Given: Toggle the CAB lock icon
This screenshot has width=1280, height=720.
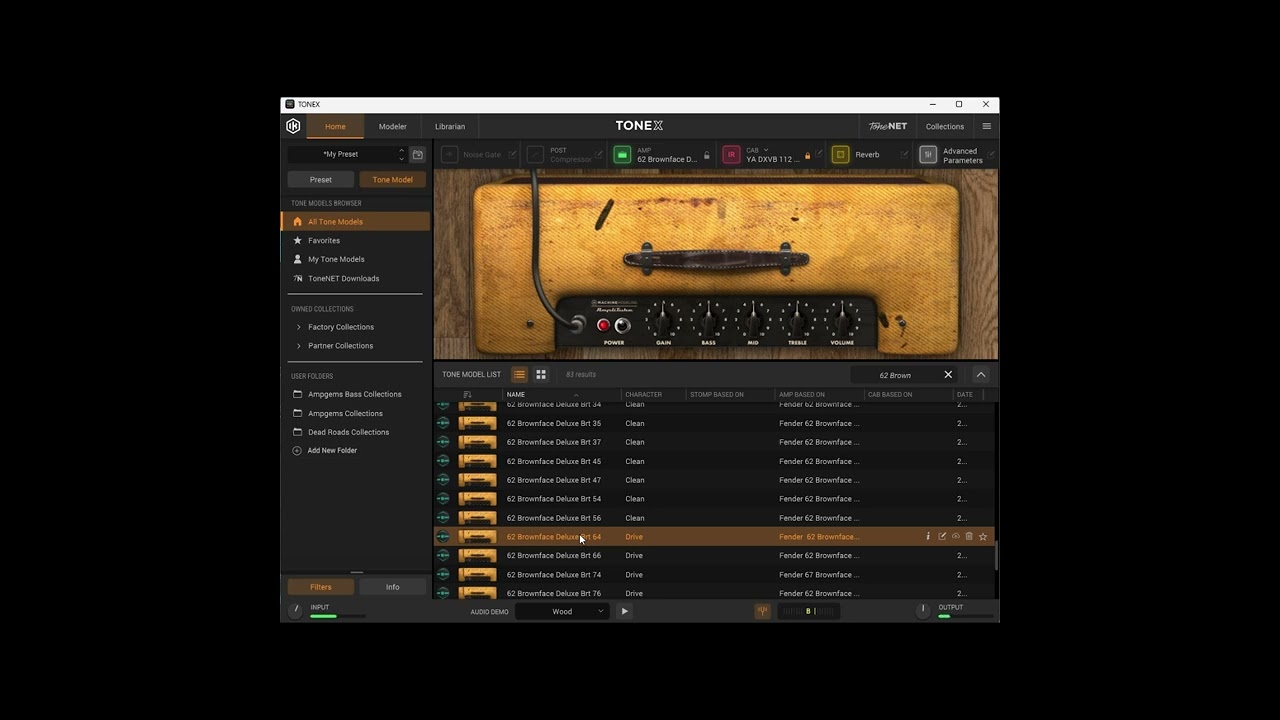Looking at the screenshot, I should [x=807, y=156].
